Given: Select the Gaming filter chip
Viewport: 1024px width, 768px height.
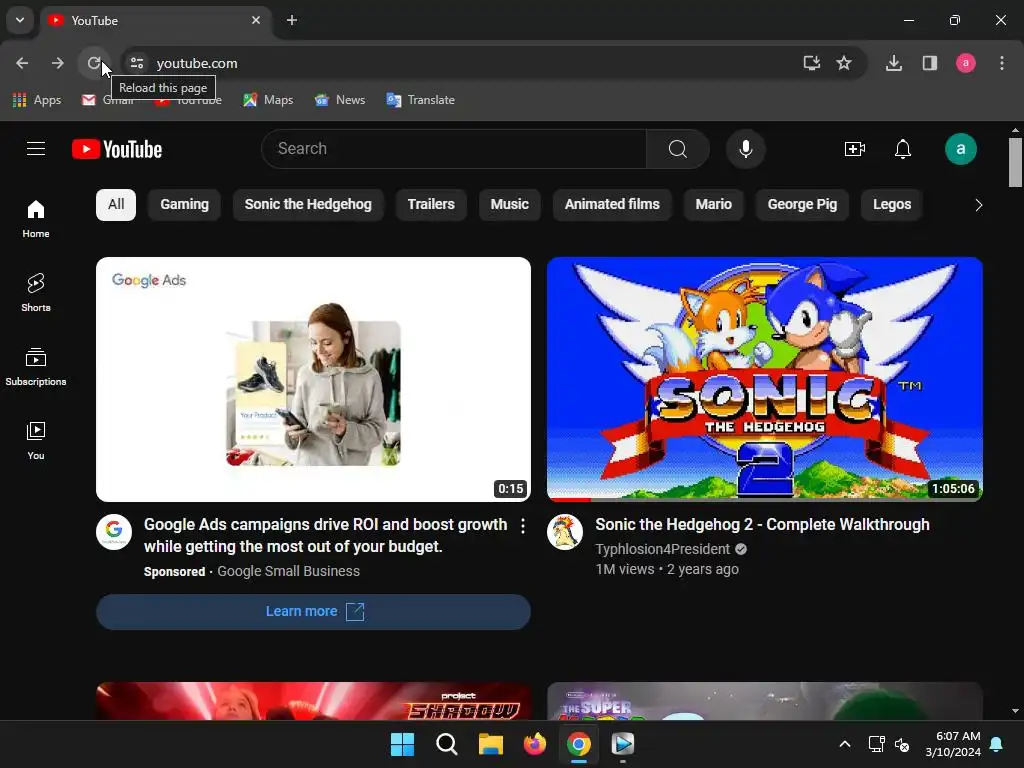Looking at the screenshot, I should (x=184, y=204).
